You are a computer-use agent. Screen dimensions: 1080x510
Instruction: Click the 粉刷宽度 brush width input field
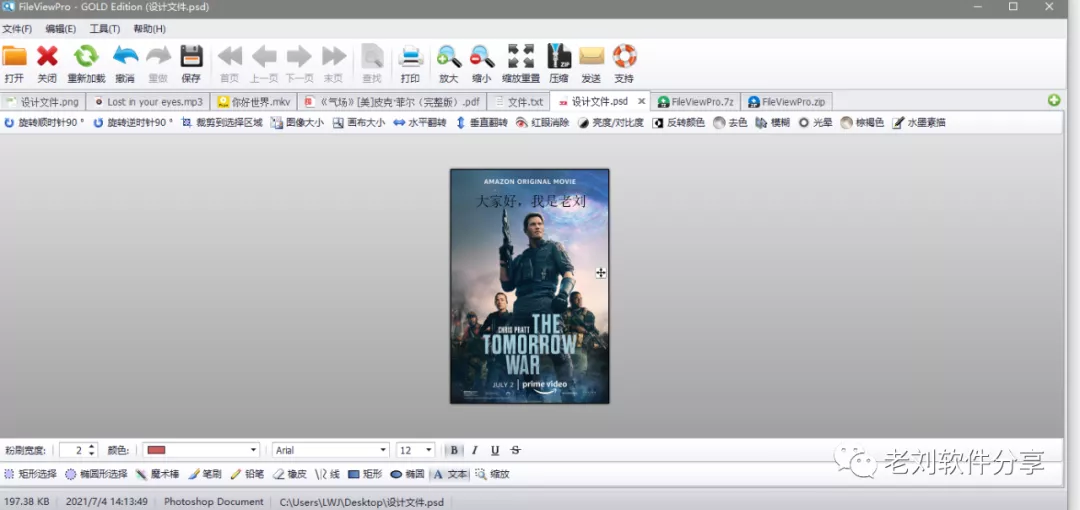[x=73, y=450]
